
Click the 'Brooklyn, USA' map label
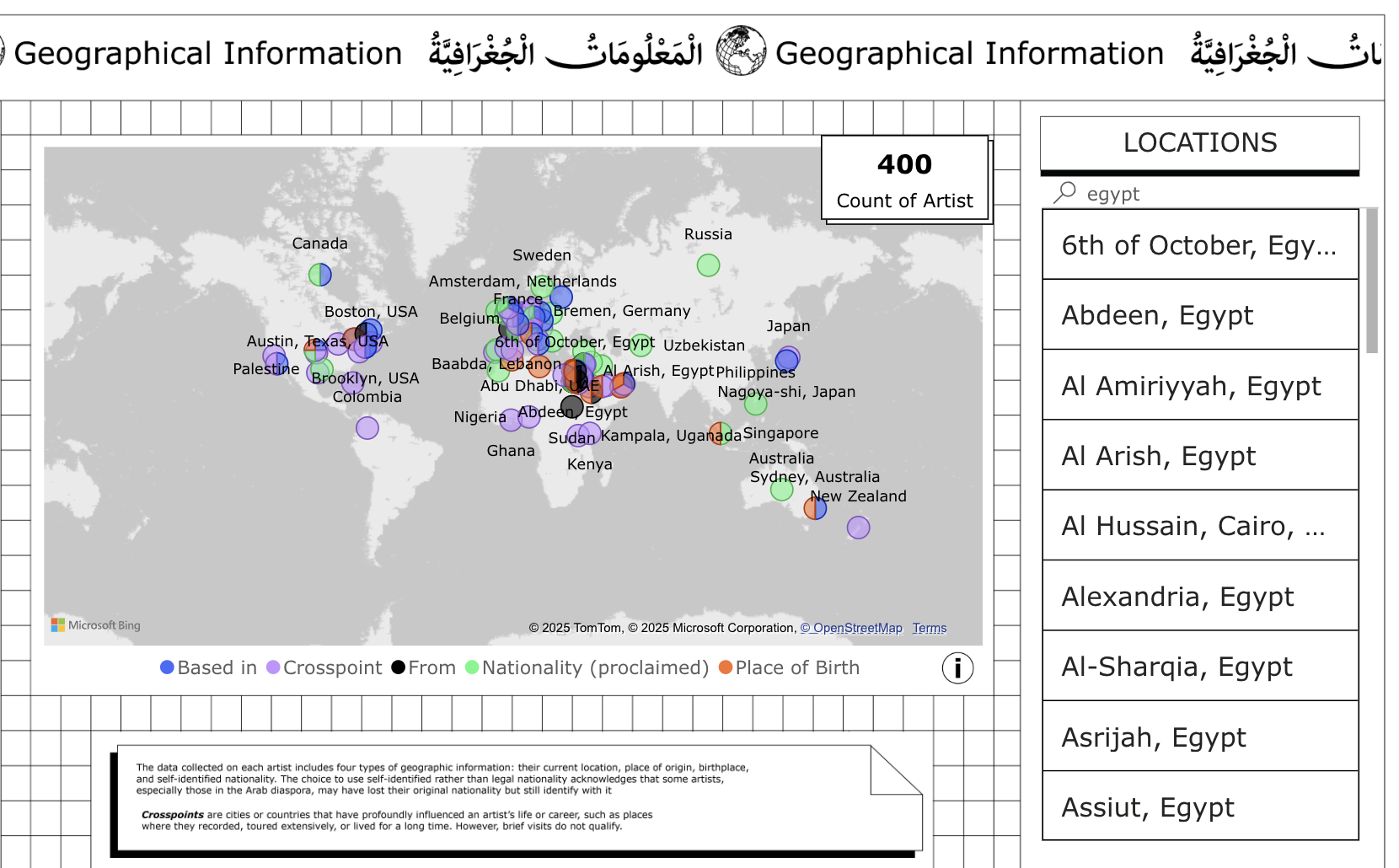coord(366,378)
